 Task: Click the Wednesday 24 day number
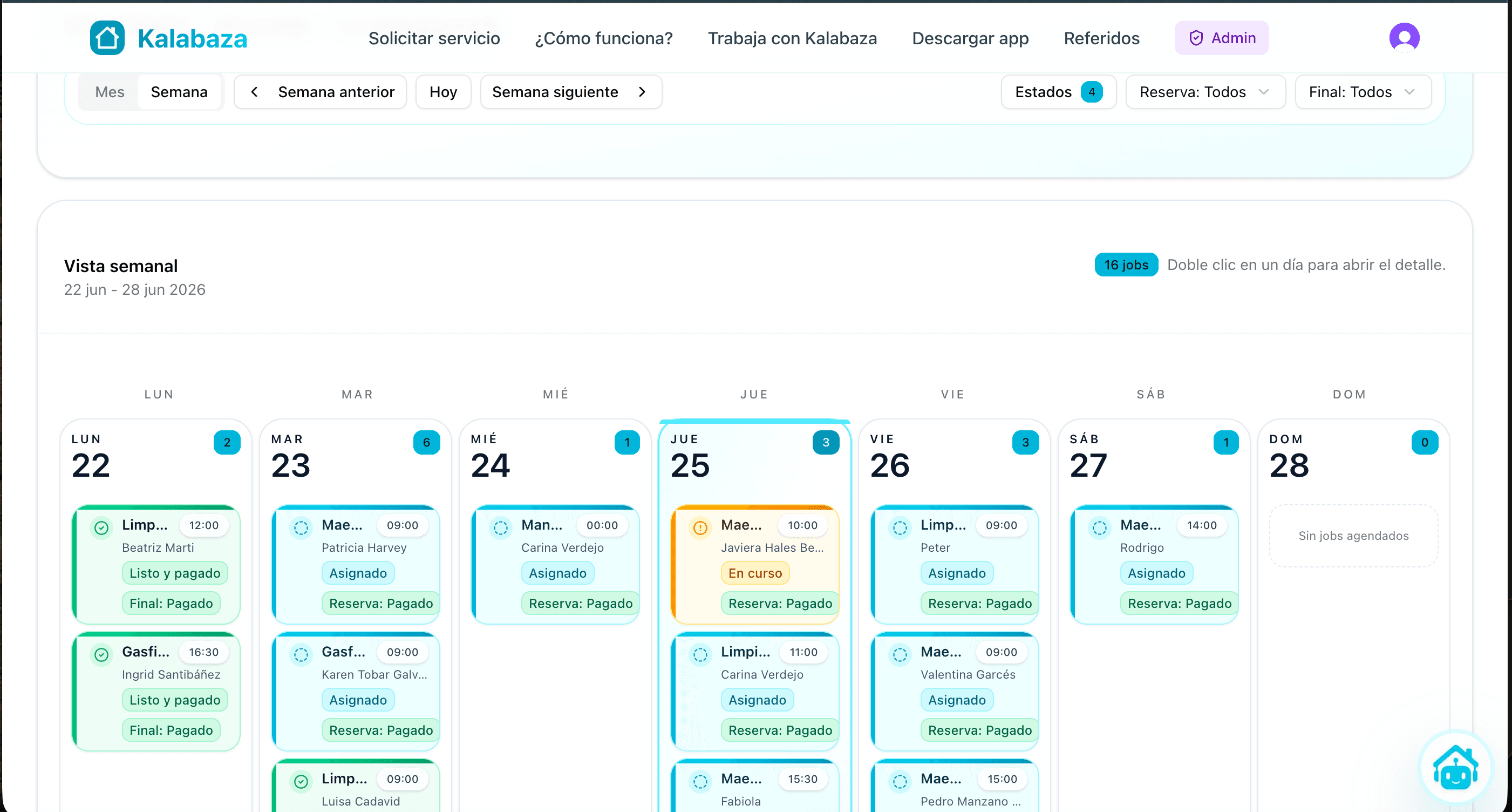pos(490,465)
